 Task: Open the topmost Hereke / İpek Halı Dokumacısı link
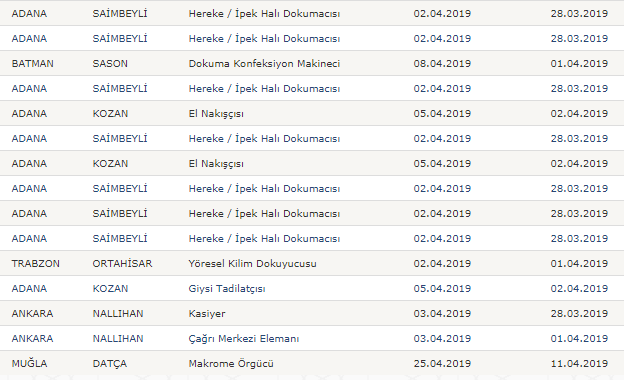tap(264, 14)
